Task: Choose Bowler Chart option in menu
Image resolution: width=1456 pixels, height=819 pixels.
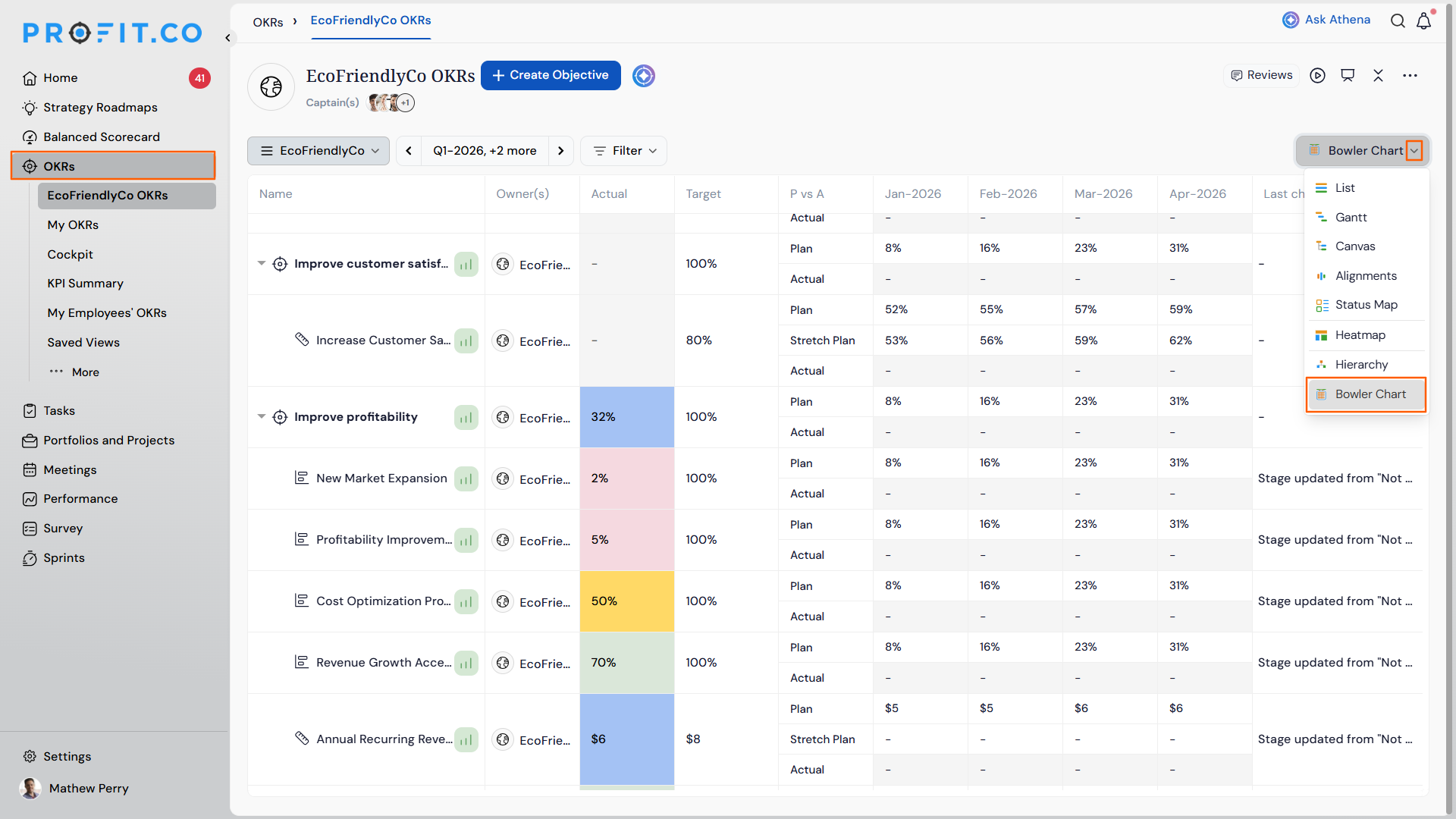Action: [x=1367, y=394]
